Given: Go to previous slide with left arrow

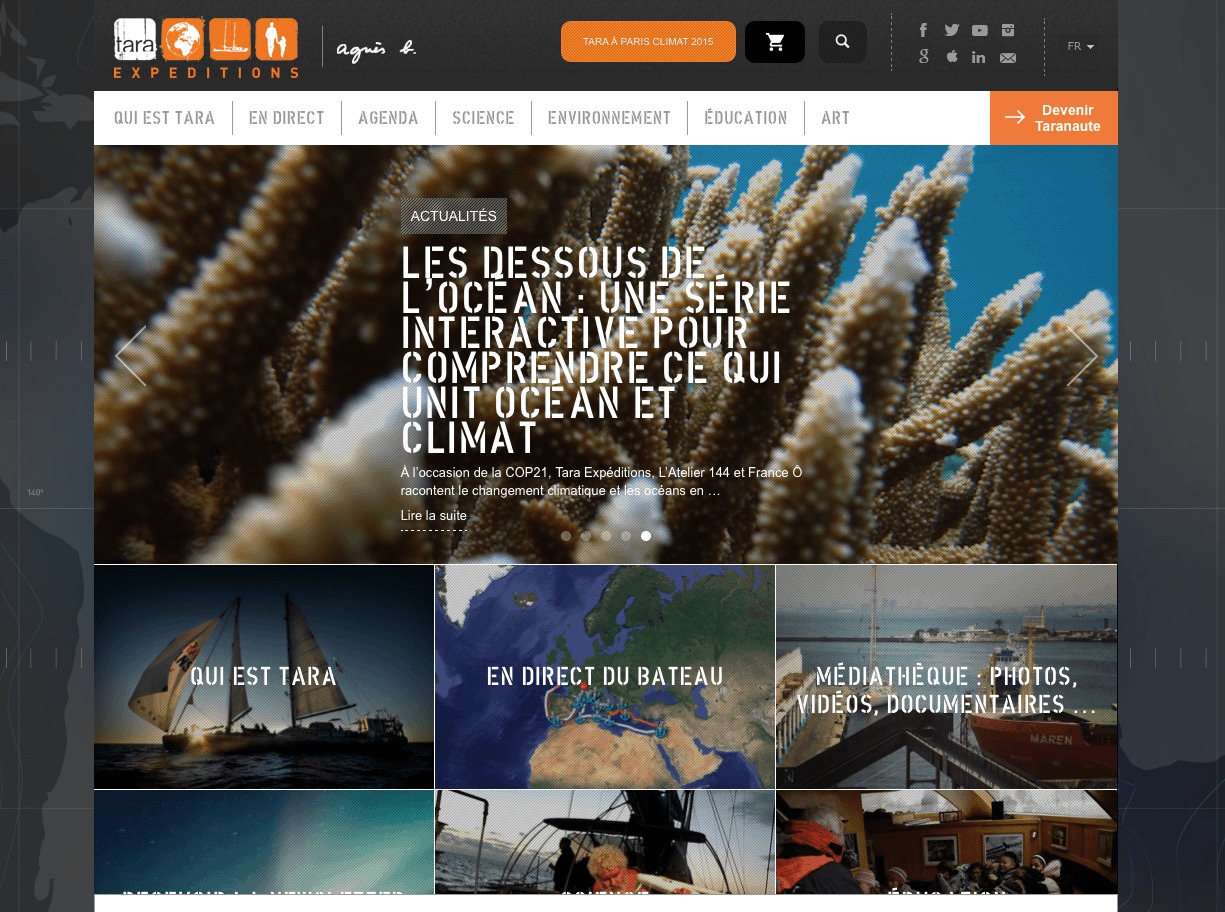Looking at the screenshot, I should 131,355.
